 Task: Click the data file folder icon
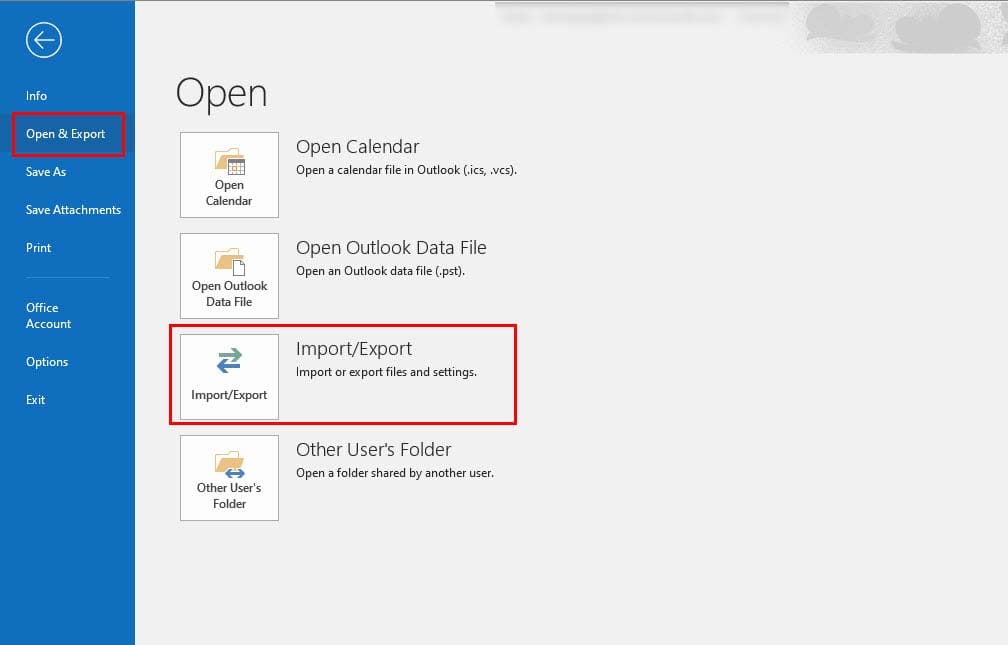[x=230, y=262]
